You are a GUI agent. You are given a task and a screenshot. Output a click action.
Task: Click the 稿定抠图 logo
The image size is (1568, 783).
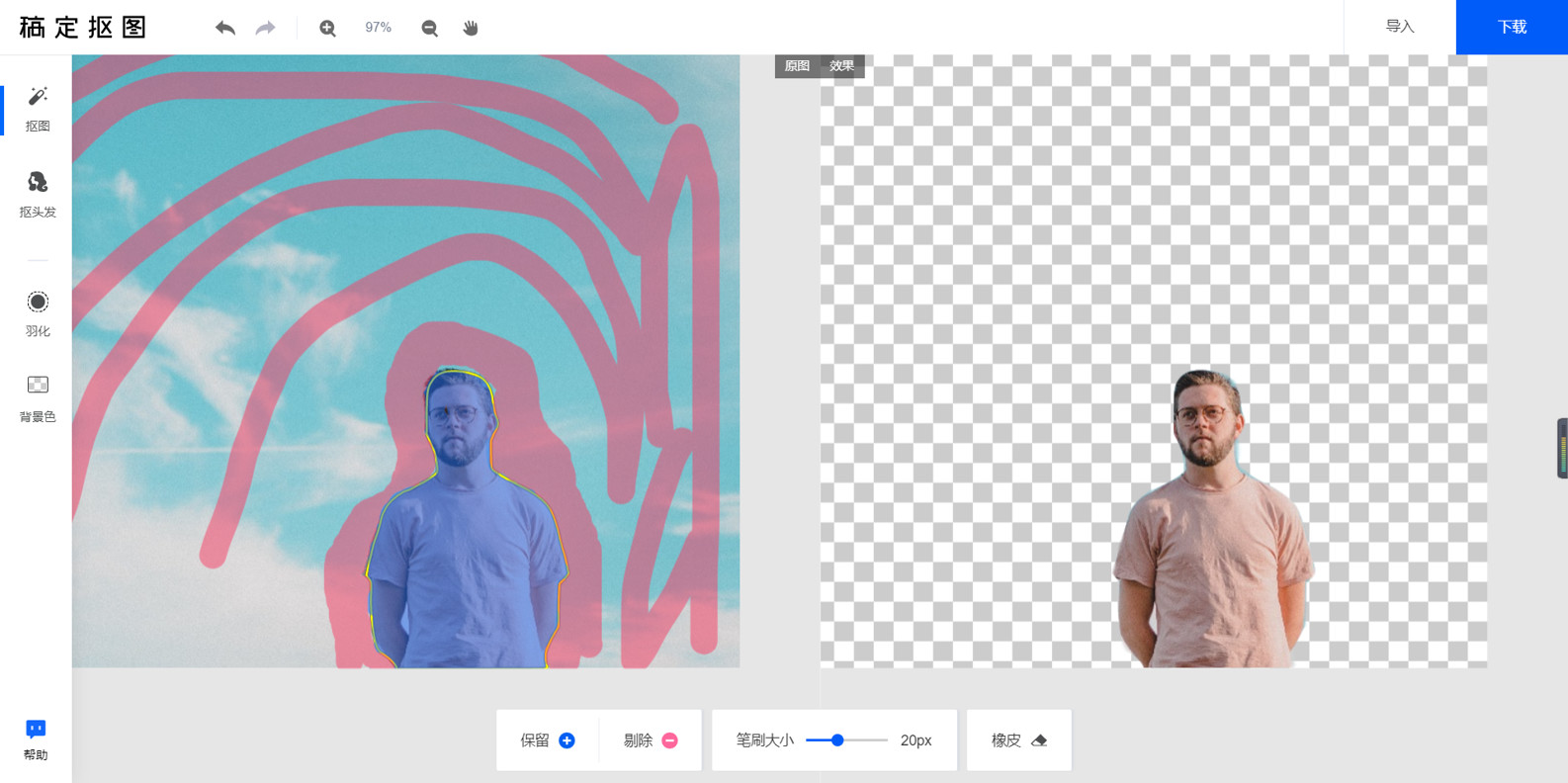pos(83,27)
